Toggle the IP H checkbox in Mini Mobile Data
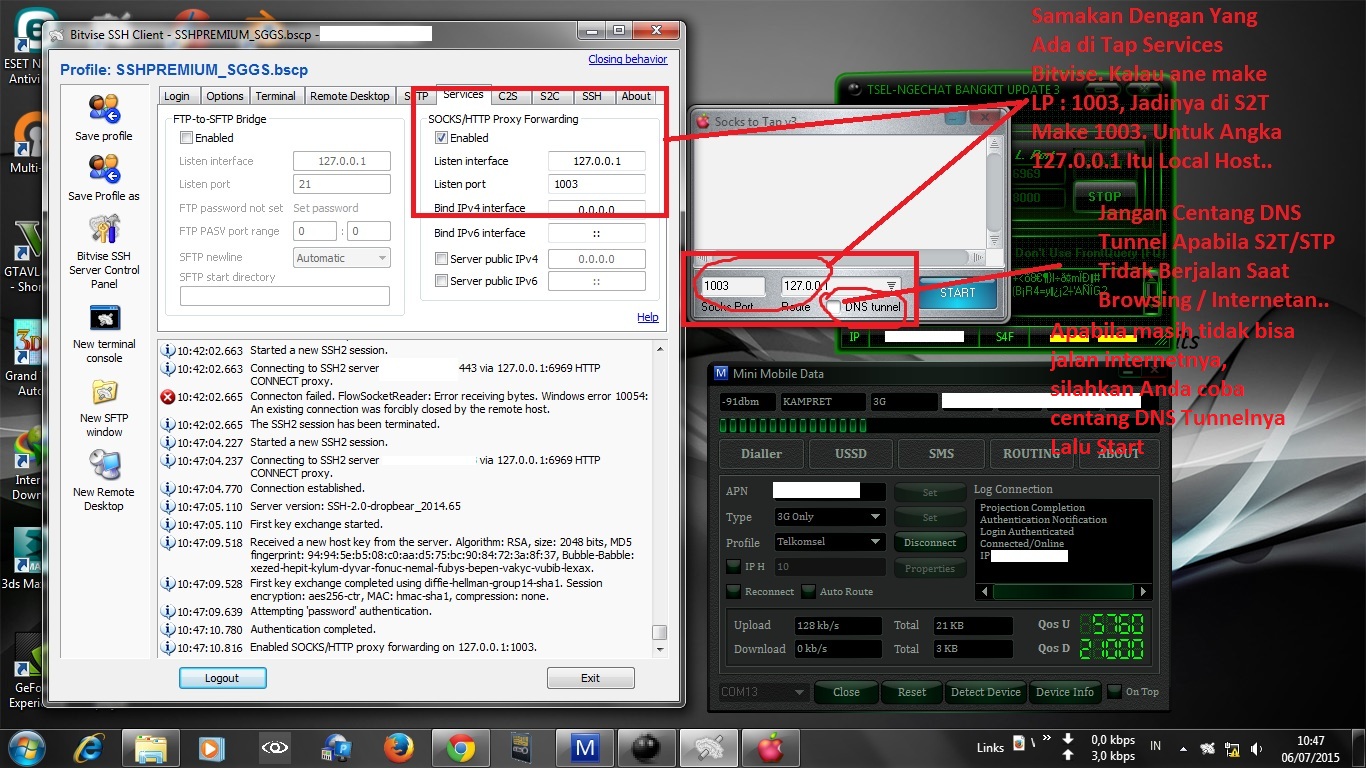Image resolution: width=1366 pixels, height=768 pixels. coord(733,566)
